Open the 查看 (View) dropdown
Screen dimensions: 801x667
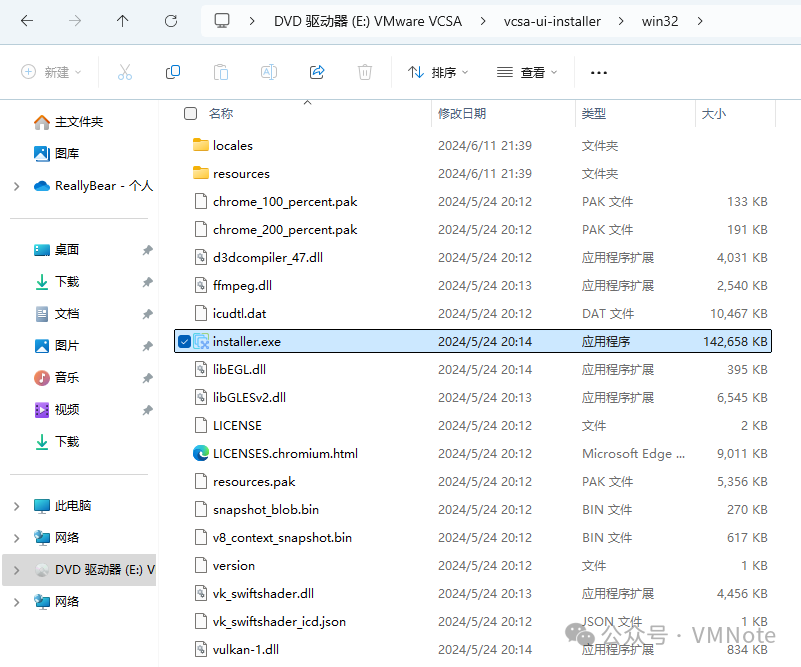[x=527, y=72]
